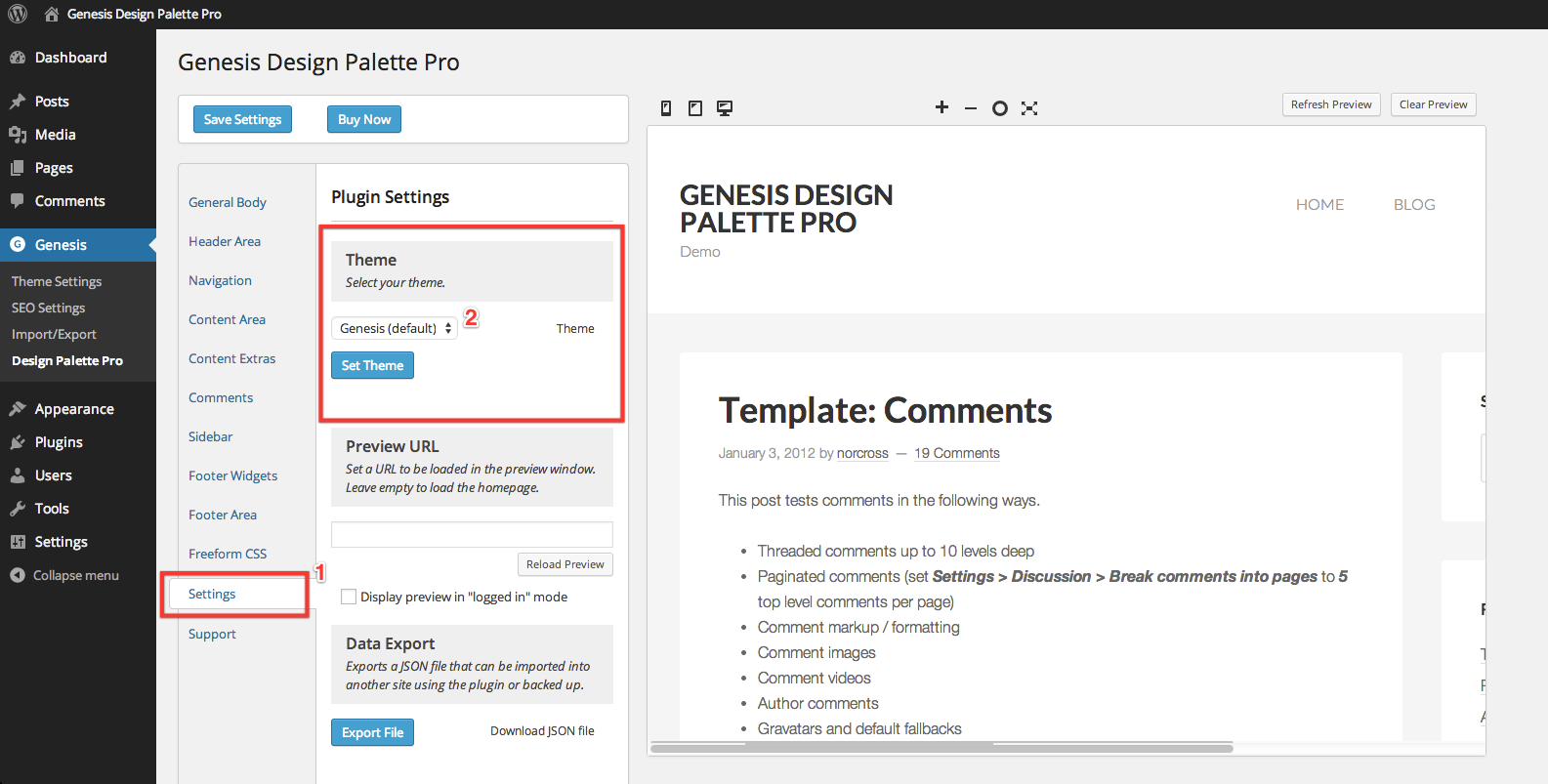Click Set Theme button
1548x784 pixels.
[x=372, y=365]
